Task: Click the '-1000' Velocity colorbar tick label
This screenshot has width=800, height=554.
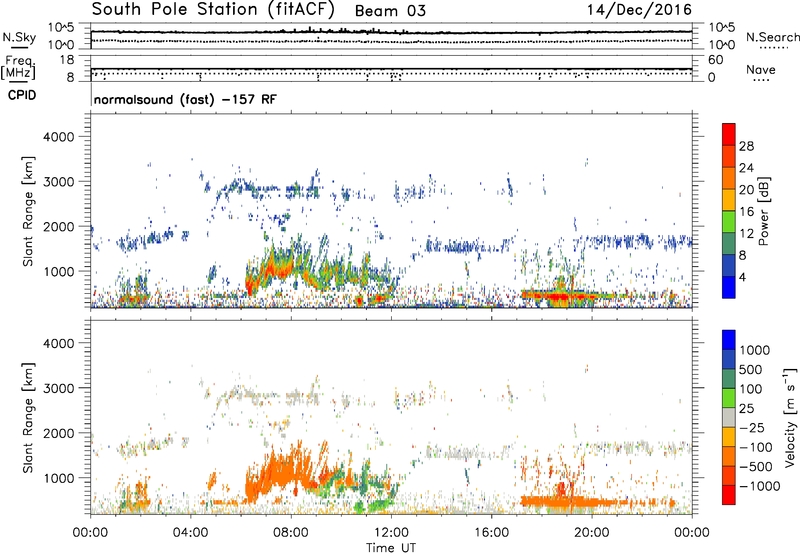Action: pyautogui.click(x=759, y=486)
